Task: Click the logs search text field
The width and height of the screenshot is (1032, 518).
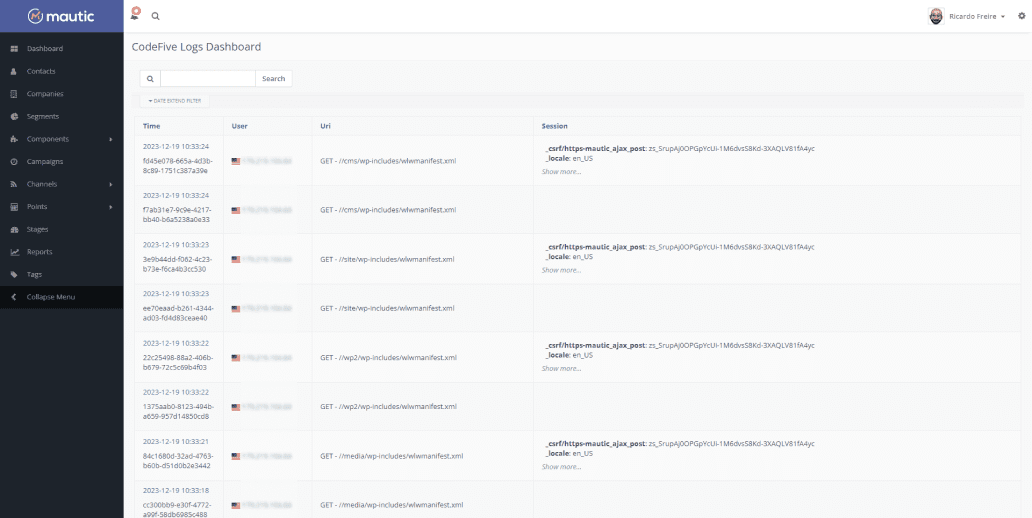Action: click(x=207, y=78)
